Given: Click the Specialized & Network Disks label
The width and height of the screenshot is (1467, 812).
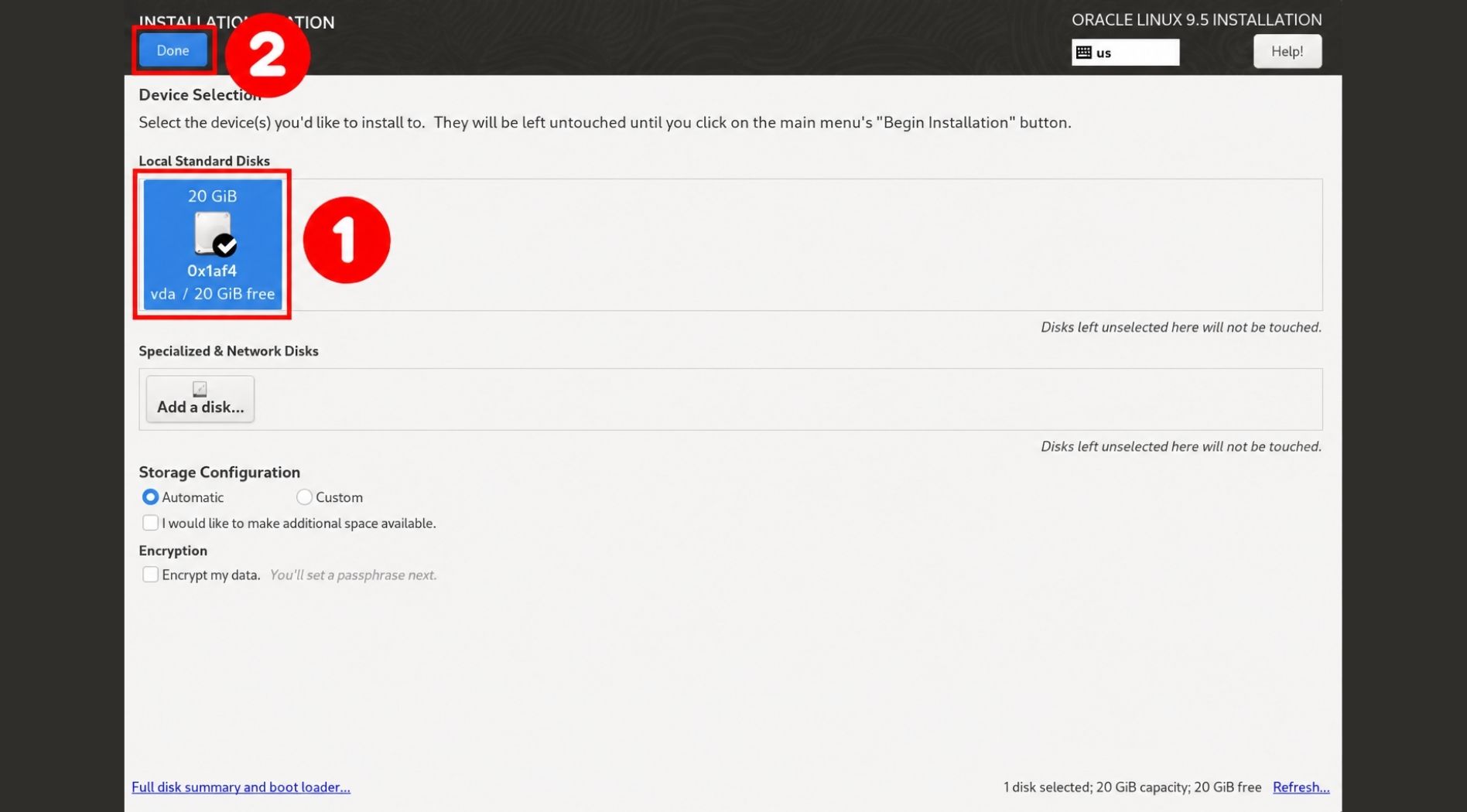Looking at the screenshot, I should (228, 351).
